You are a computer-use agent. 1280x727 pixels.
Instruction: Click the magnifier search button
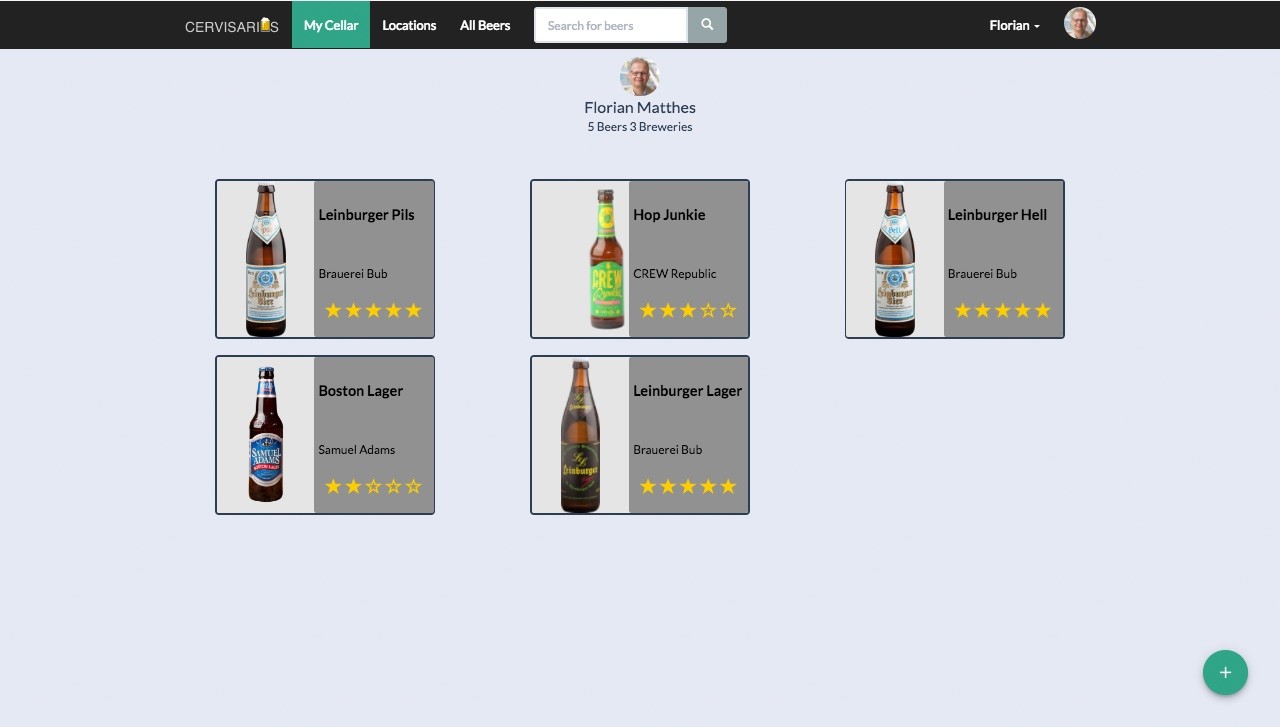[707, 25]
